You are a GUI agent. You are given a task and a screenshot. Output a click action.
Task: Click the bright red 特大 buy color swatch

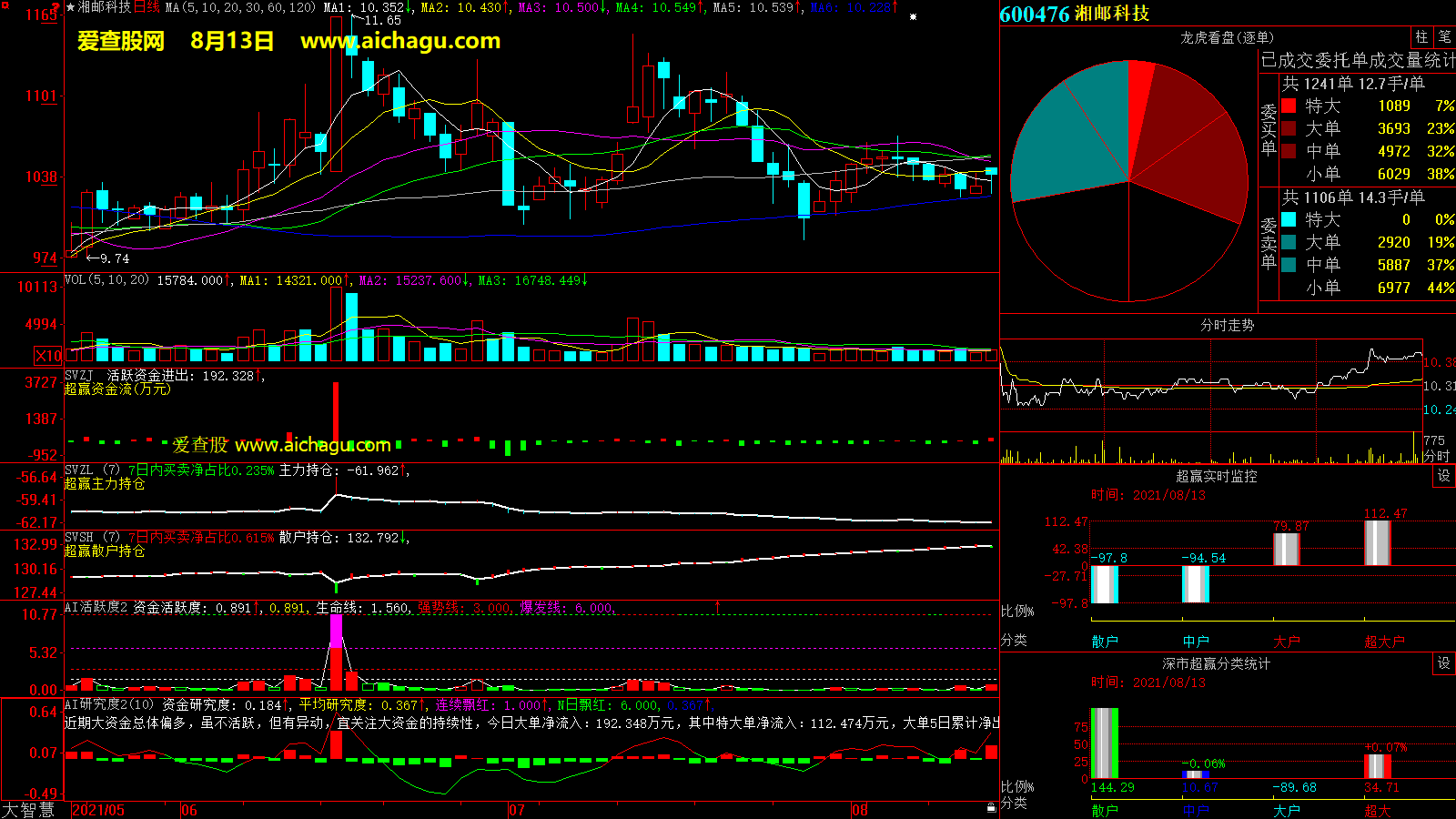tap(1289, 106)
